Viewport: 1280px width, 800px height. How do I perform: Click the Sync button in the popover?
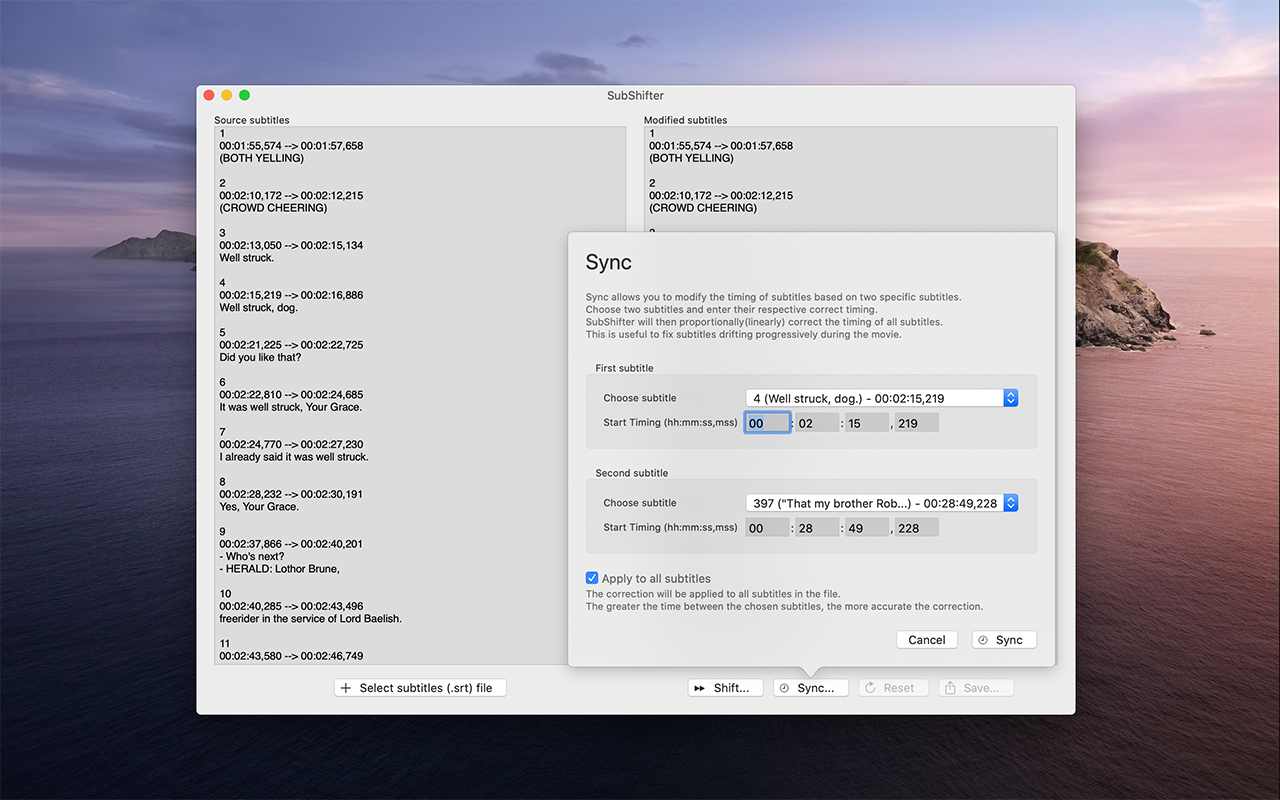1004,640
